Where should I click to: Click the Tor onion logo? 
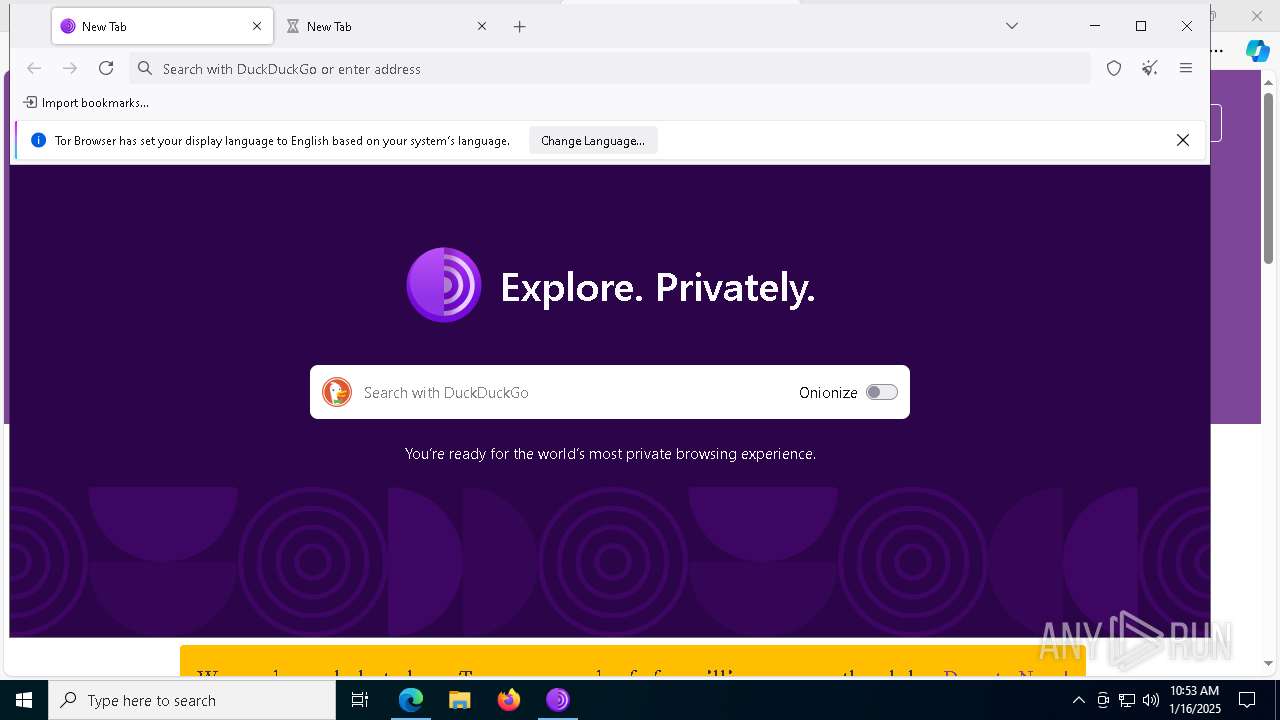[444, 285]
